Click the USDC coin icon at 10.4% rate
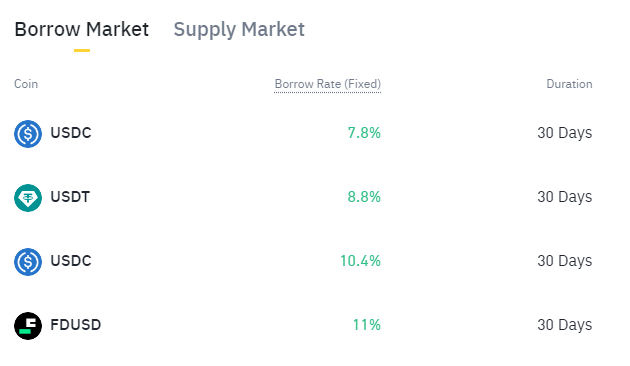 [x=28, y=262]
